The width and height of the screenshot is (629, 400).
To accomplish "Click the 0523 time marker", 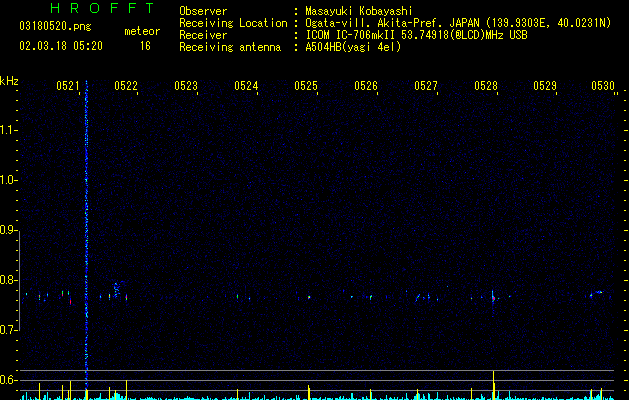I will click(186, 85).
